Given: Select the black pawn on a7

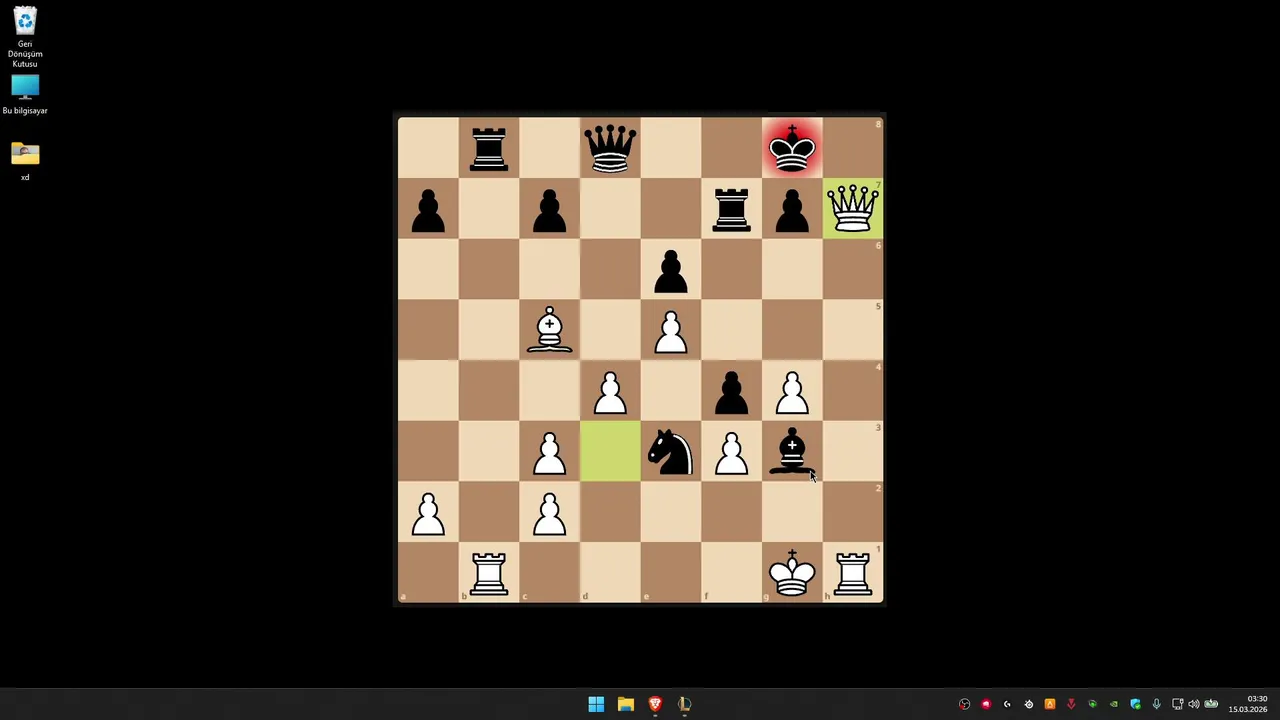Looking at the screenshot, I should (428, 209).
